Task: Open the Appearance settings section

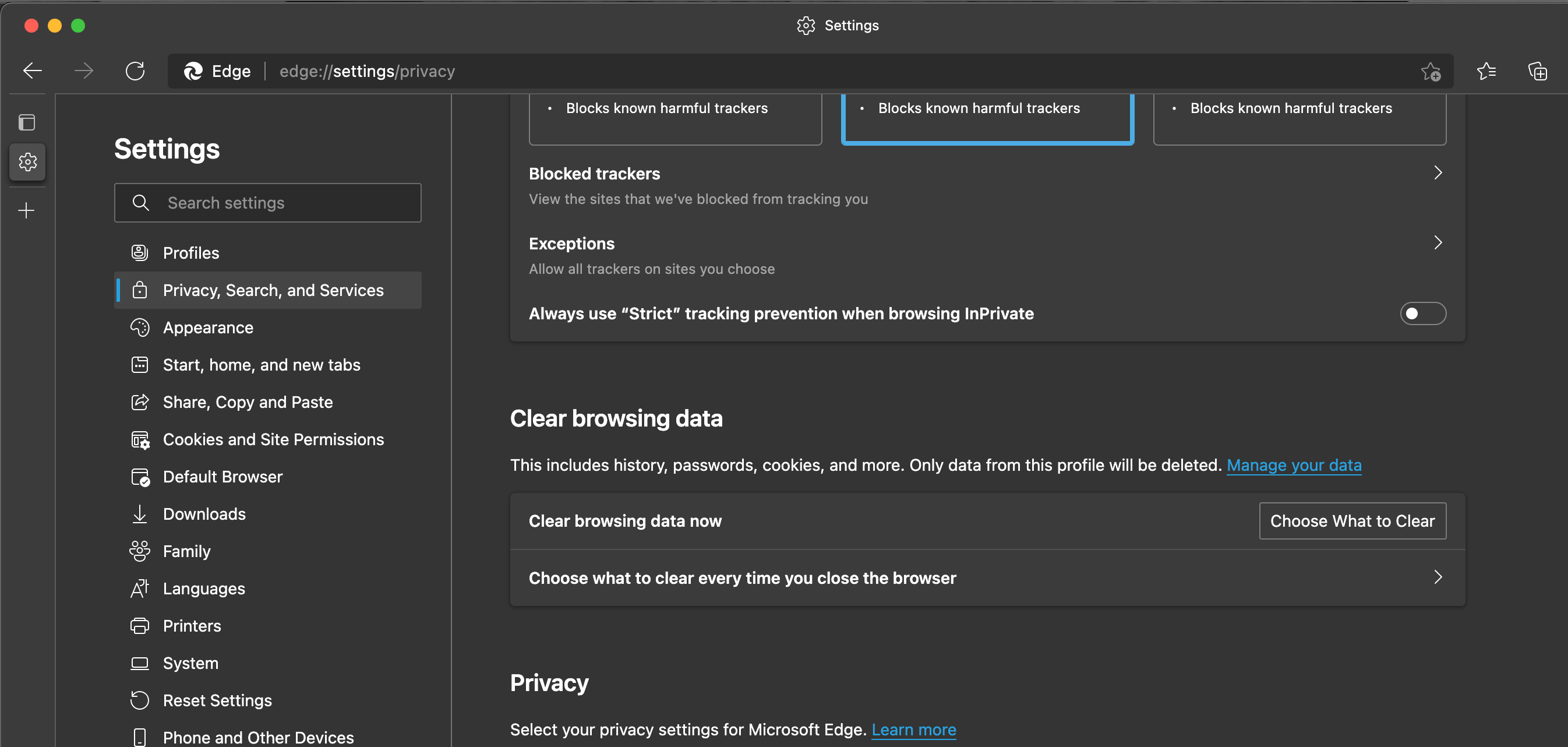Action: tap(207, 327)
